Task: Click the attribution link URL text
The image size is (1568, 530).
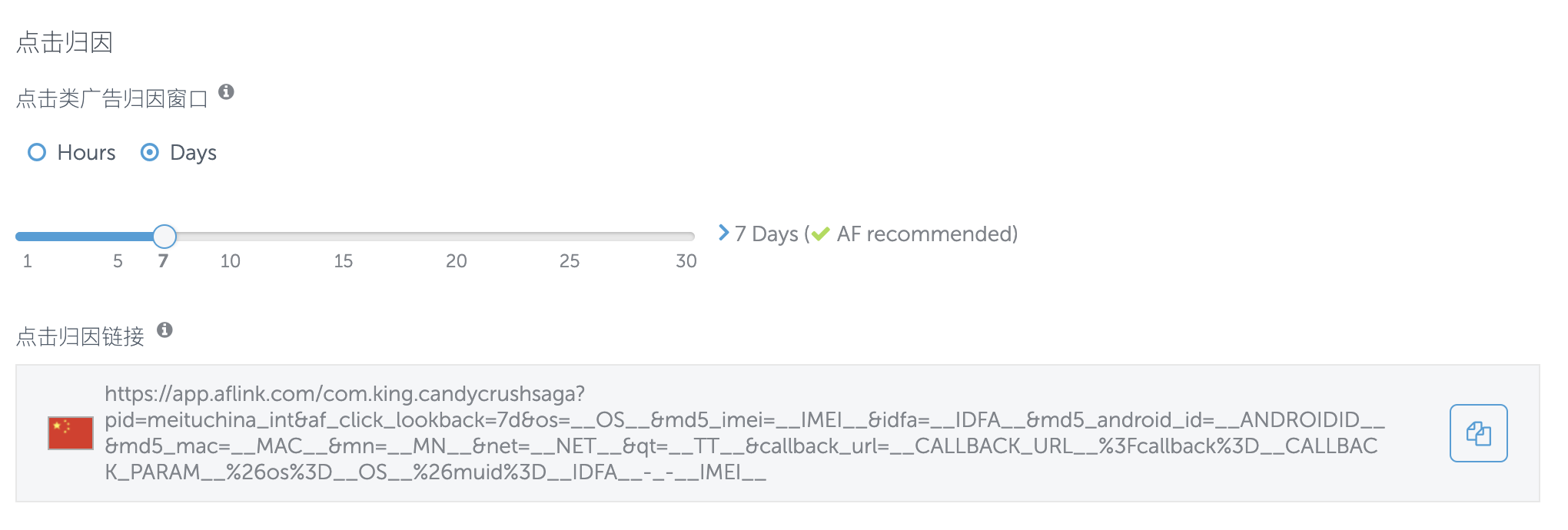Action: click(x=744, y=433)
